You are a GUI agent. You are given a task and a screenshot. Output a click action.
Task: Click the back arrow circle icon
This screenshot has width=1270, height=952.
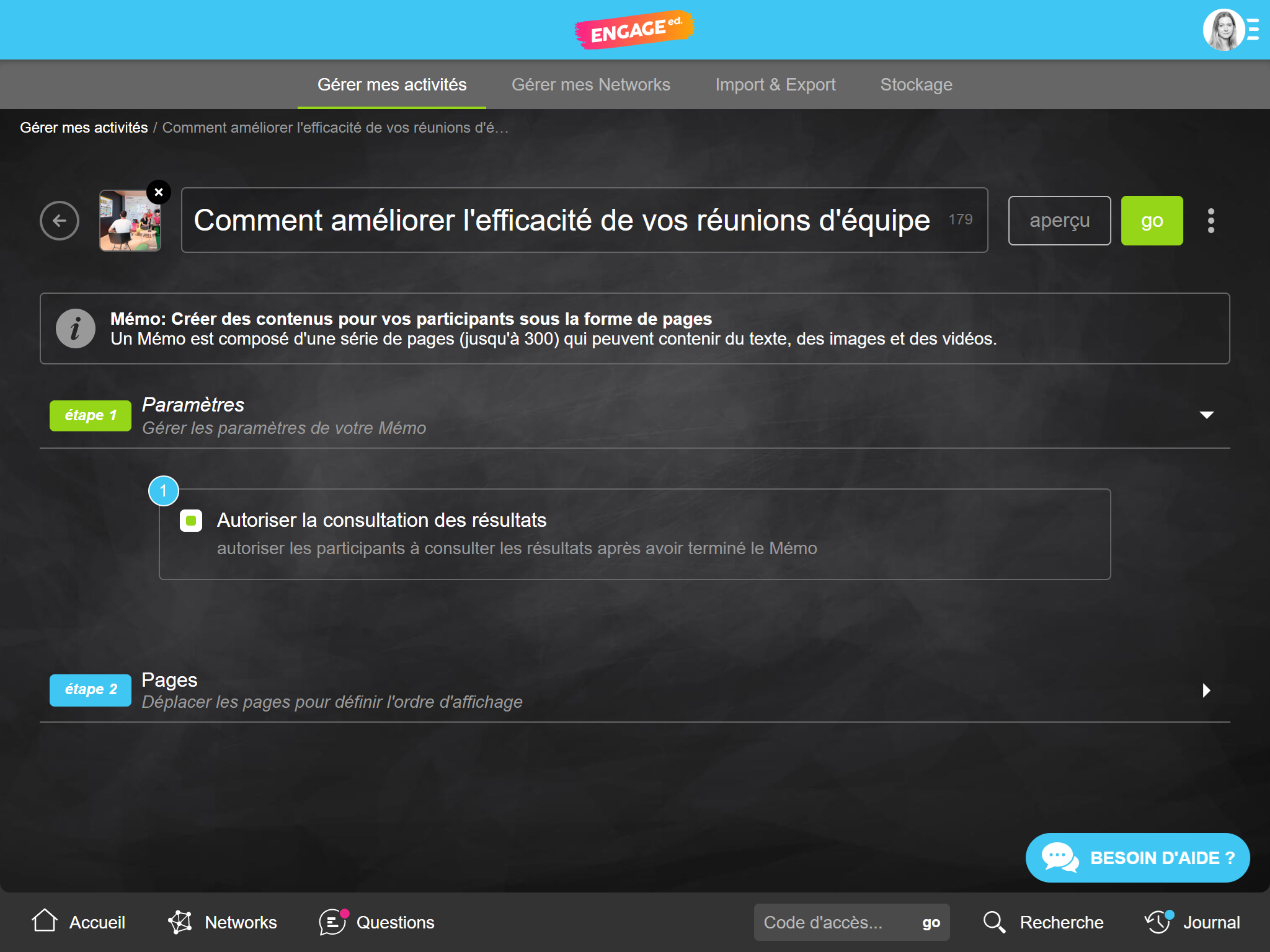tap(60, 221)
